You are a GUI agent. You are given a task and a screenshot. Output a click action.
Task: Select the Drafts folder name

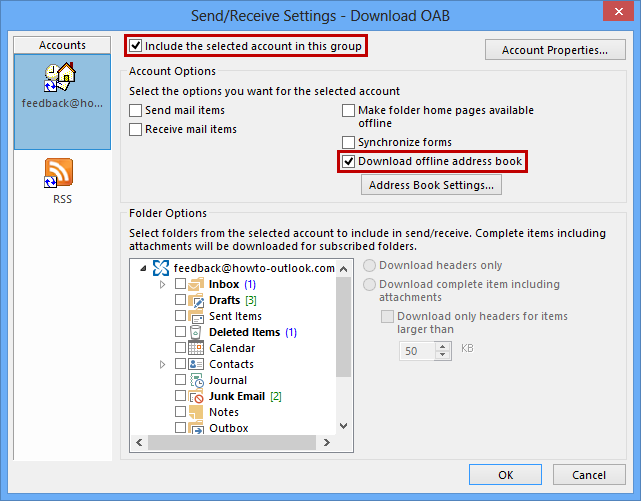click(x=224, y=300)
